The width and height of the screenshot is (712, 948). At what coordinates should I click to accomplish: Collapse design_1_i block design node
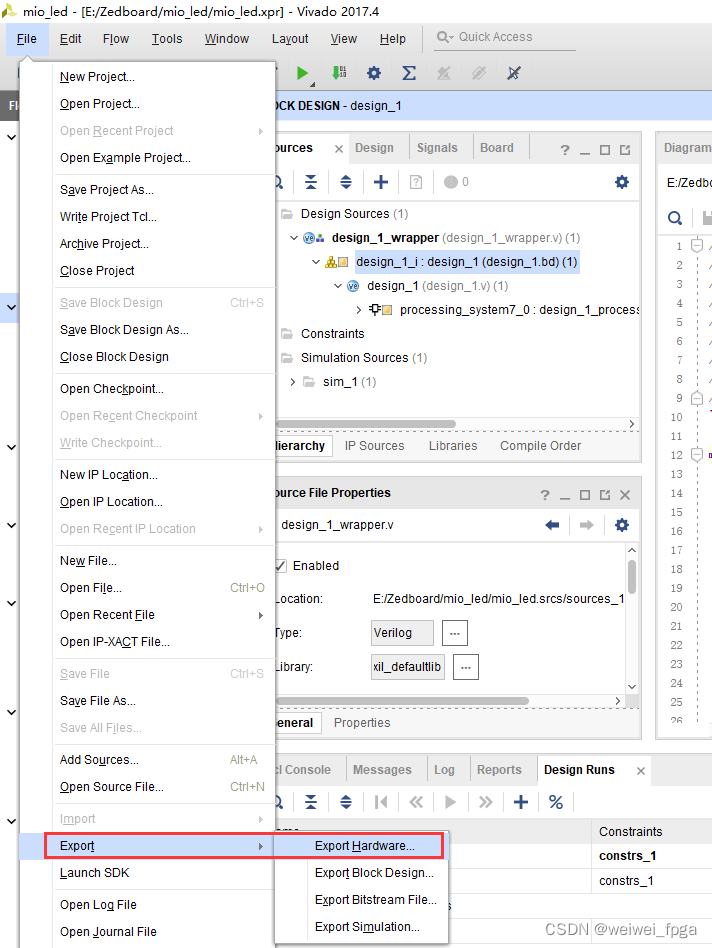pyautogui.click(x=316, y=262)
